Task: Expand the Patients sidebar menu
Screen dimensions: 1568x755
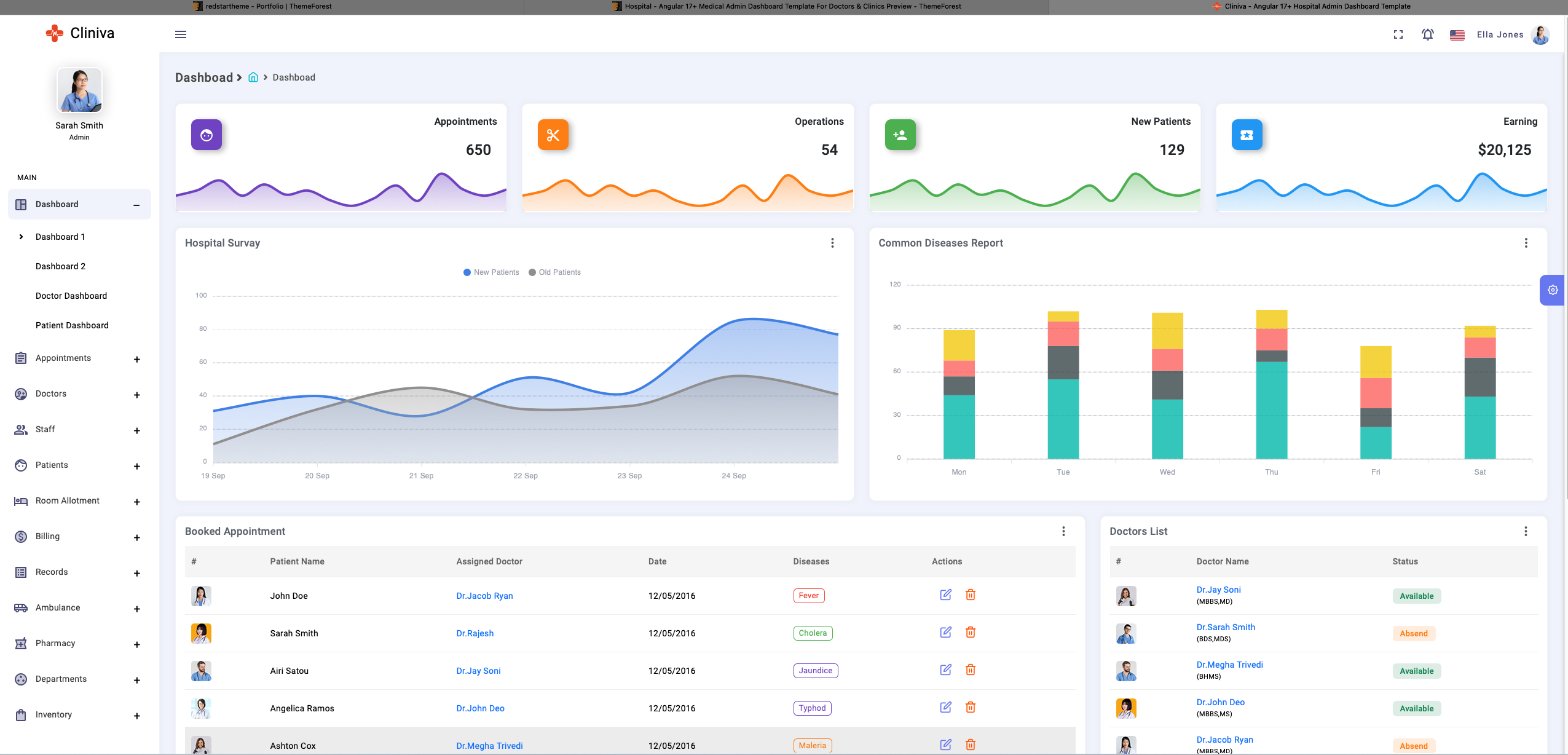Action: pos(79,465)
